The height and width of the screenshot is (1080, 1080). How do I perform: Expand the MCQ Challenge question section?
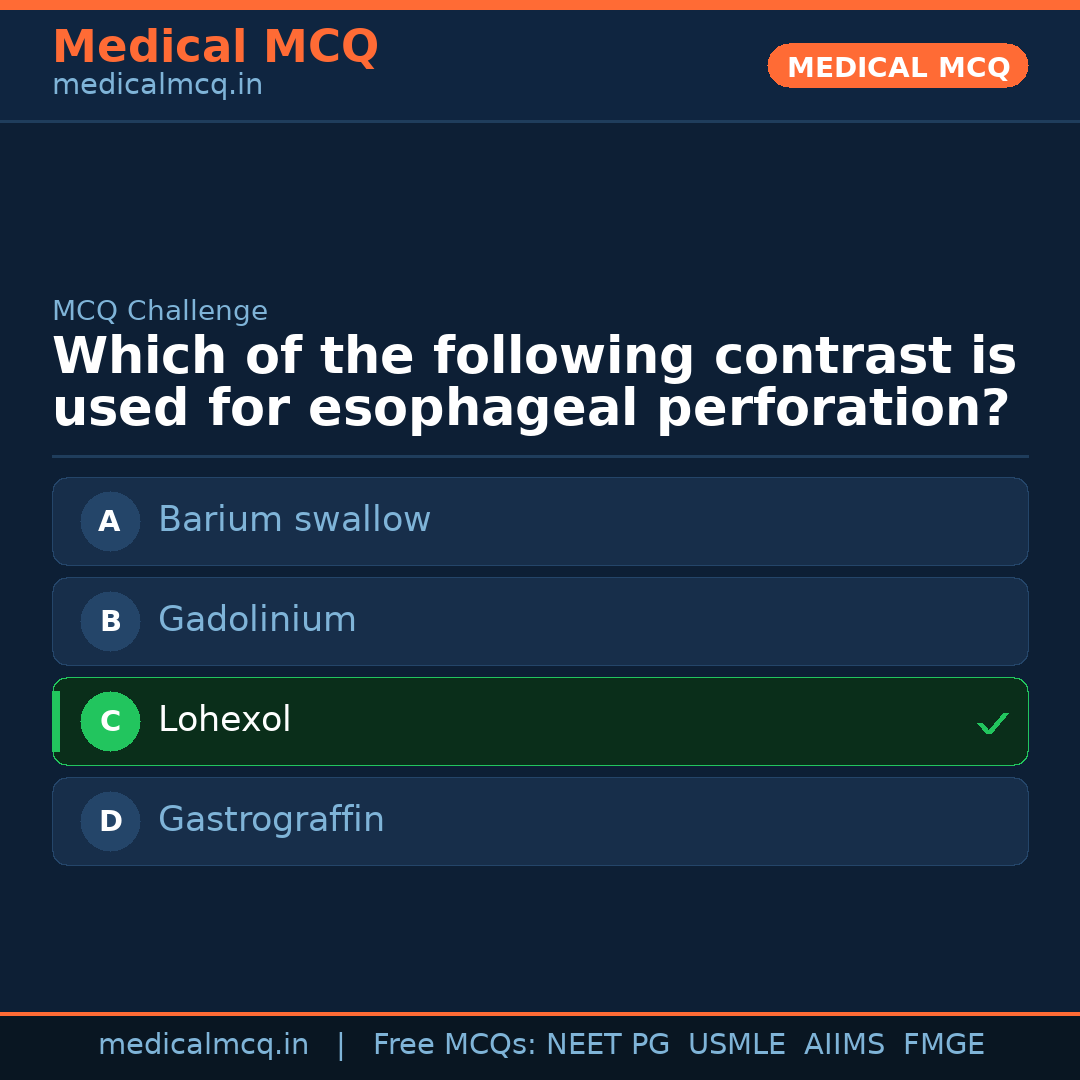tap(160, 311)
